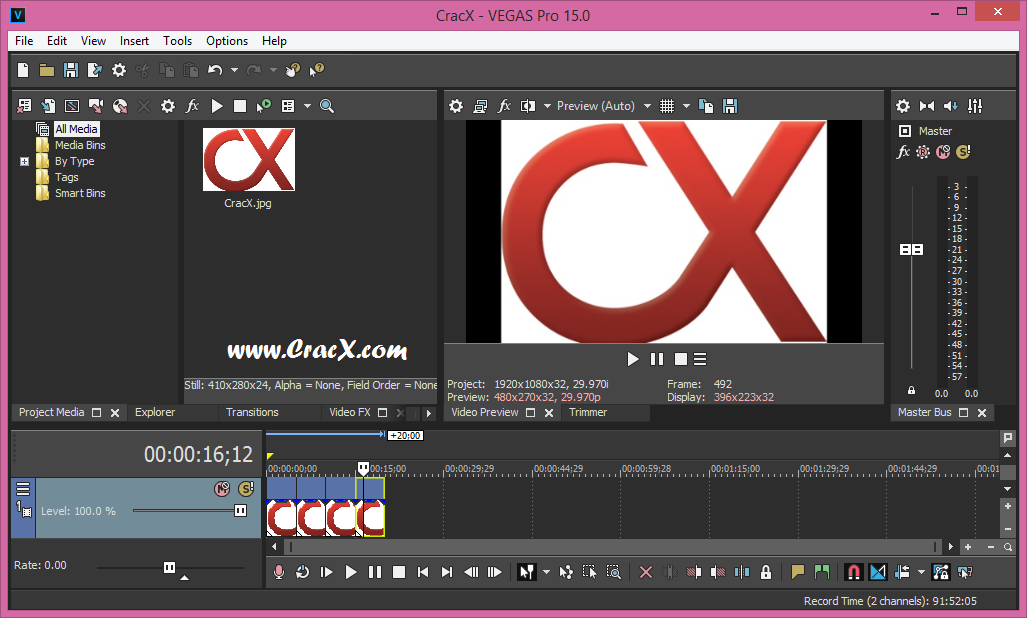The height and width of the screenshot is (618, 1027).
Task: Open the Tools menu
Action: 177,41
